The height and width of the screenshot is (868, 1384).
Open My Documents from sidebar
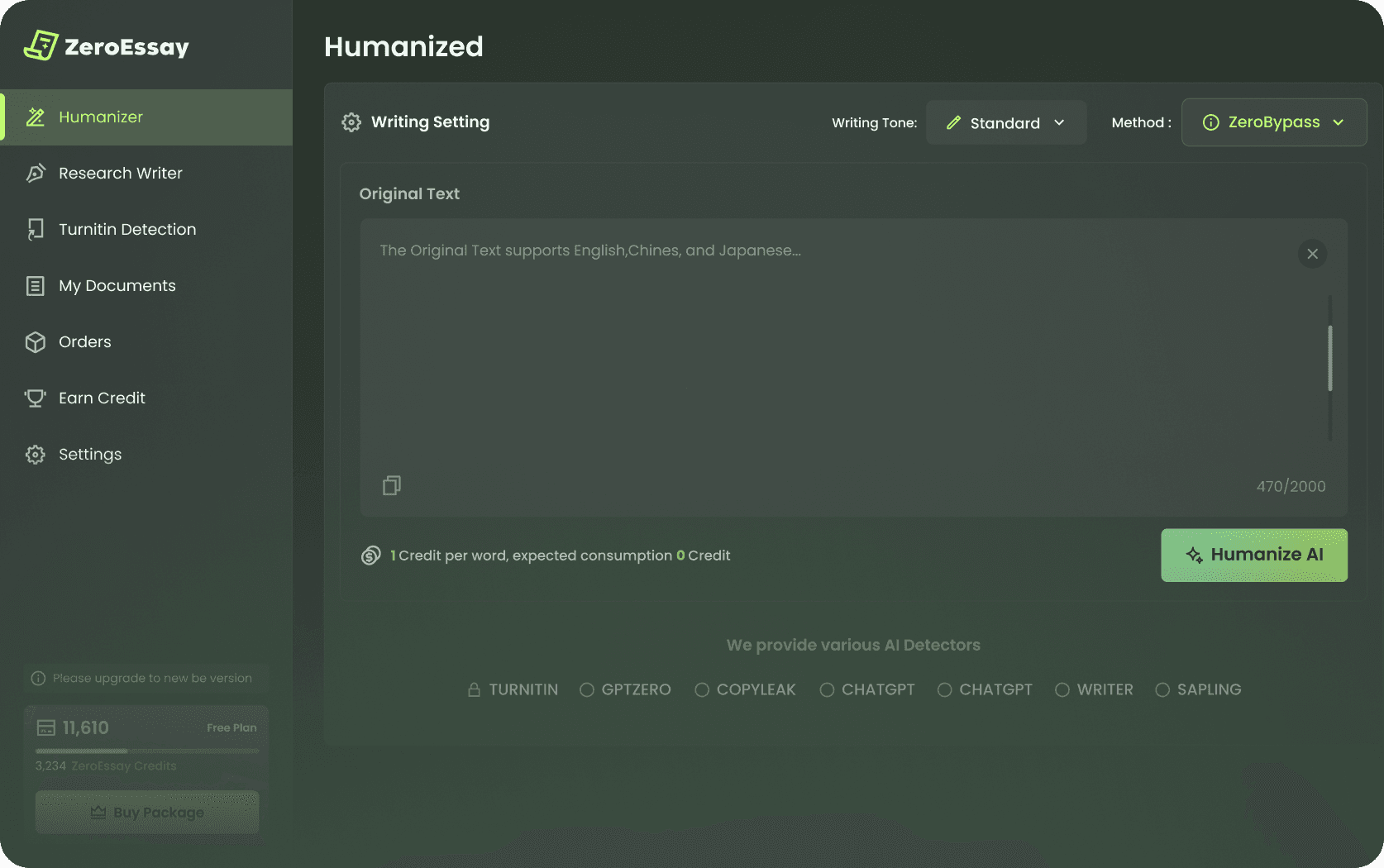(146, 286)
